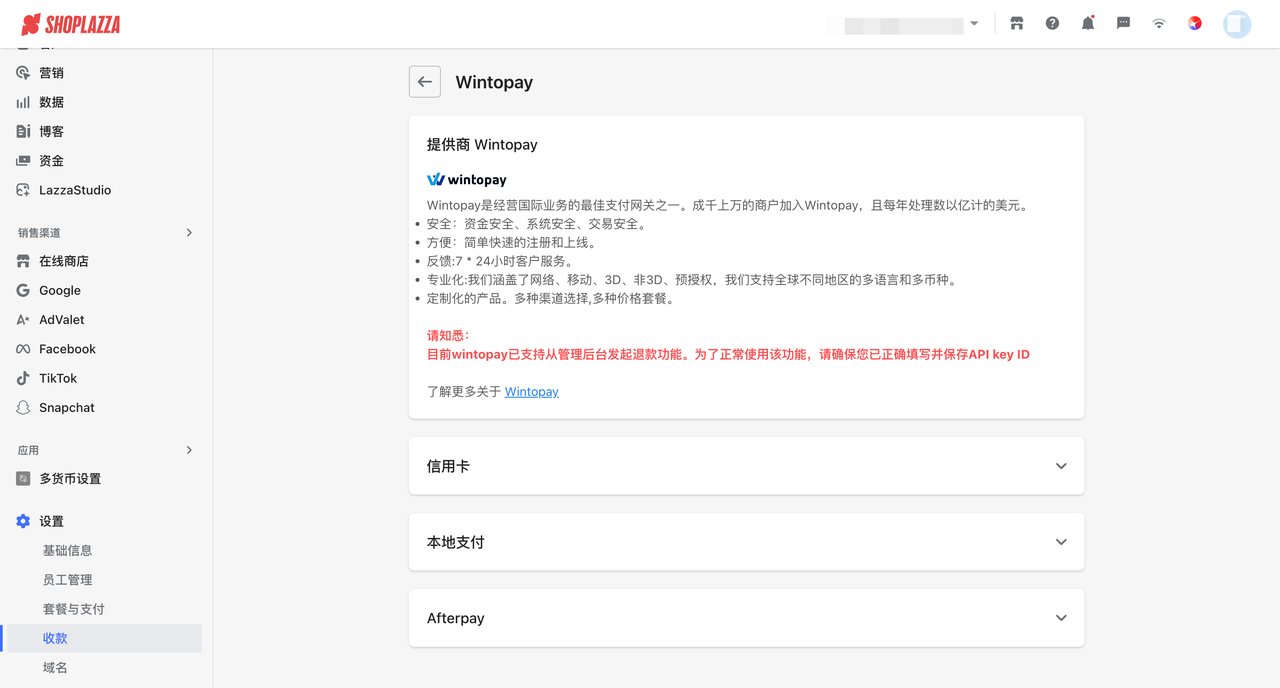Click the Facebook Meta icon
Screen dimensions: 1280x688
[23, 349]
